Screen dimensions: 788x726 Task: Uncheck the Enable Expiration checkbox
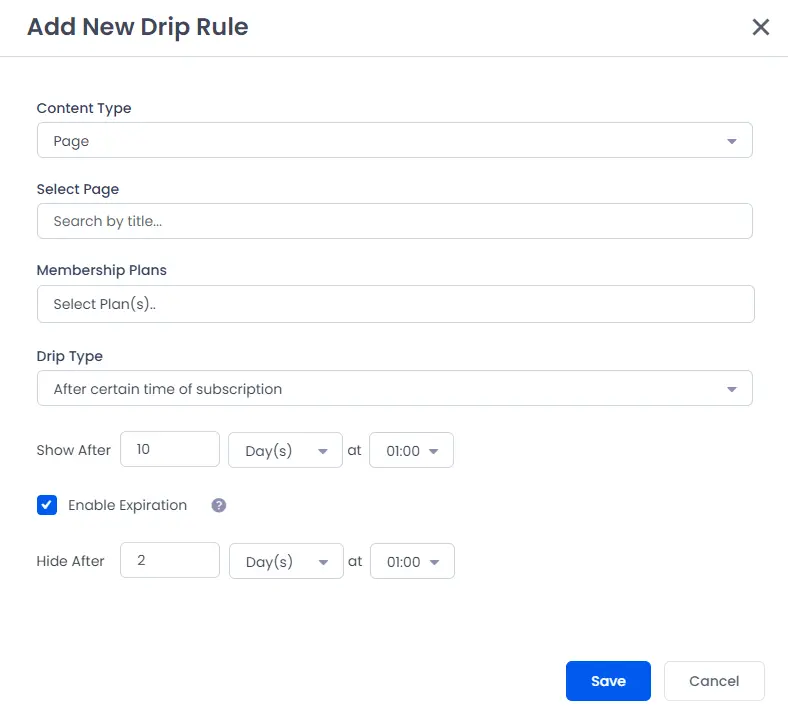click(x=47, y=505)
